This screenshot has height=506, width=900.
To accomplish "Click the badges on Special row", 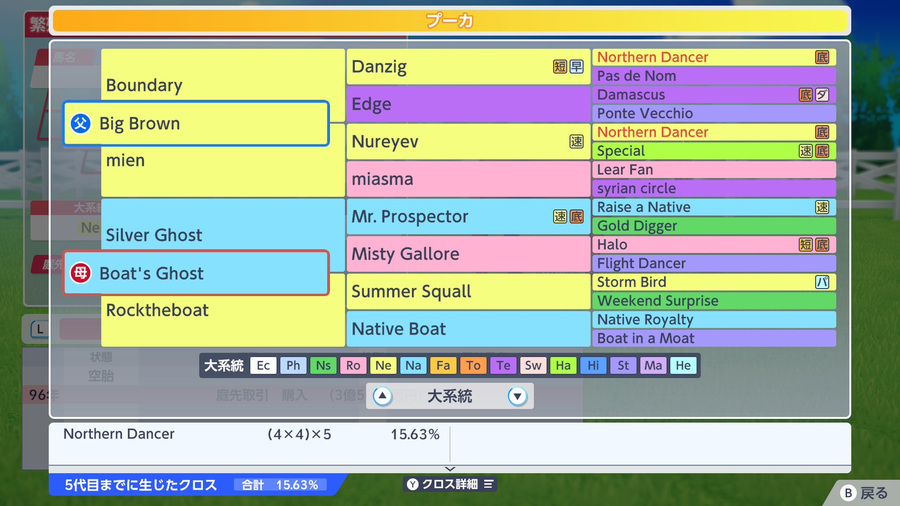I will tap(814, 151).
